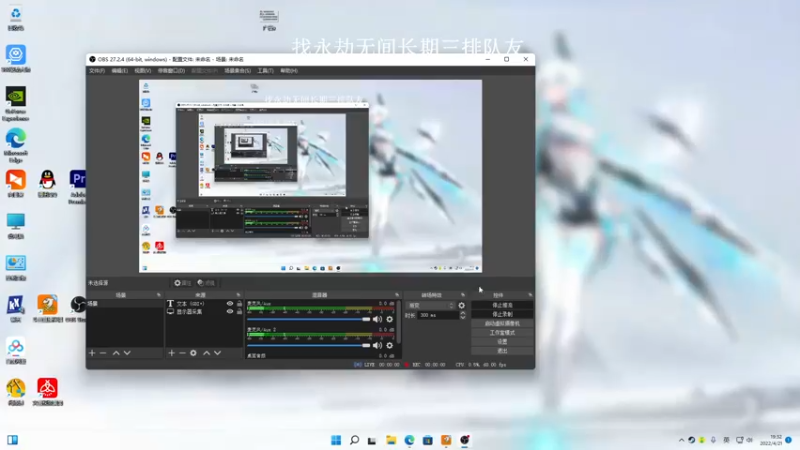
Task: Click the Exit button in Controls
Action: tap(503, 351)
